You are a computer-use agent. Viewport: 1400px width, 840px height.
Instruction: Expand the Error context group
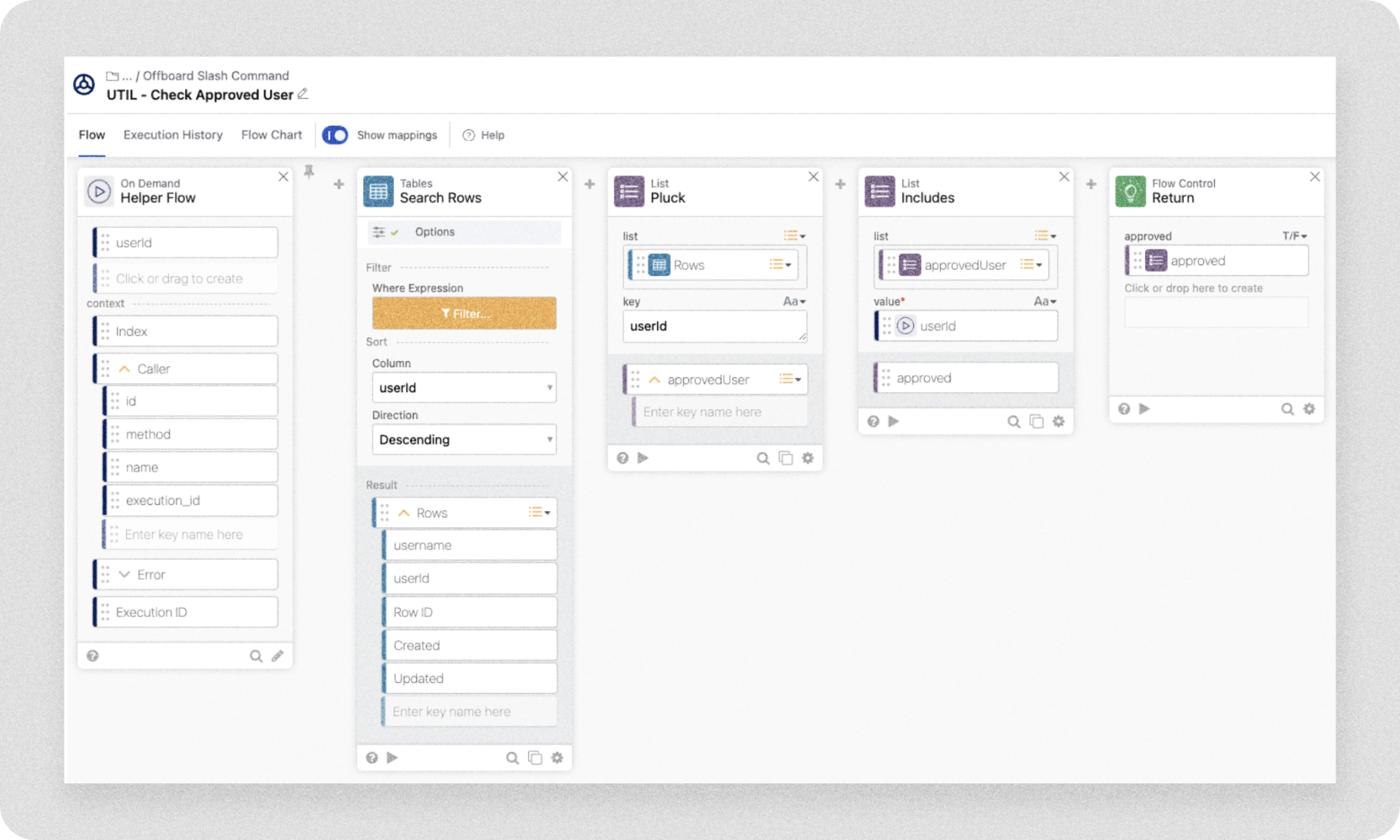click(124, 575)
